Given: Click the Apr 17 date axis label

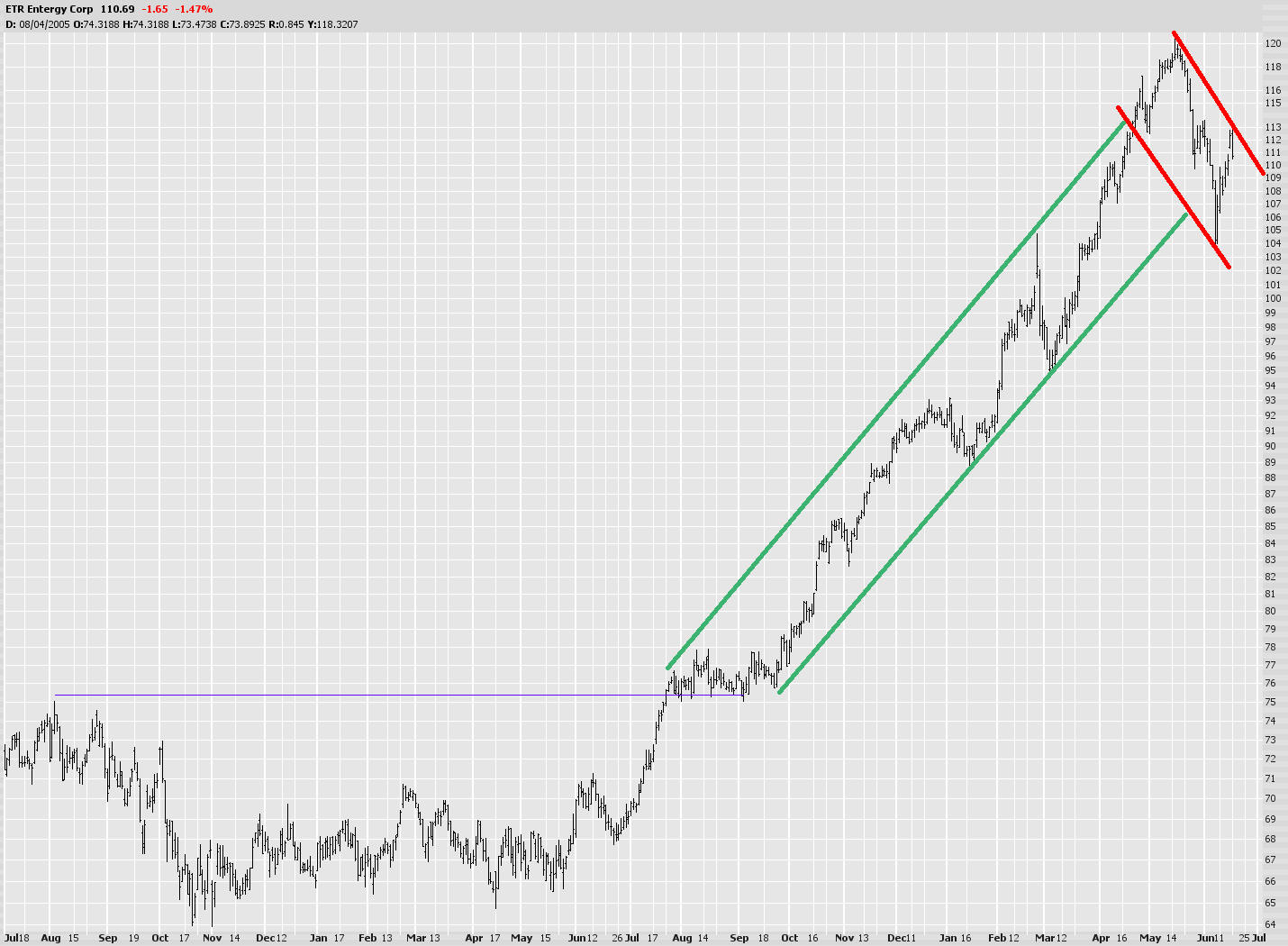Looking at the screenshot, I should (482, 938).
